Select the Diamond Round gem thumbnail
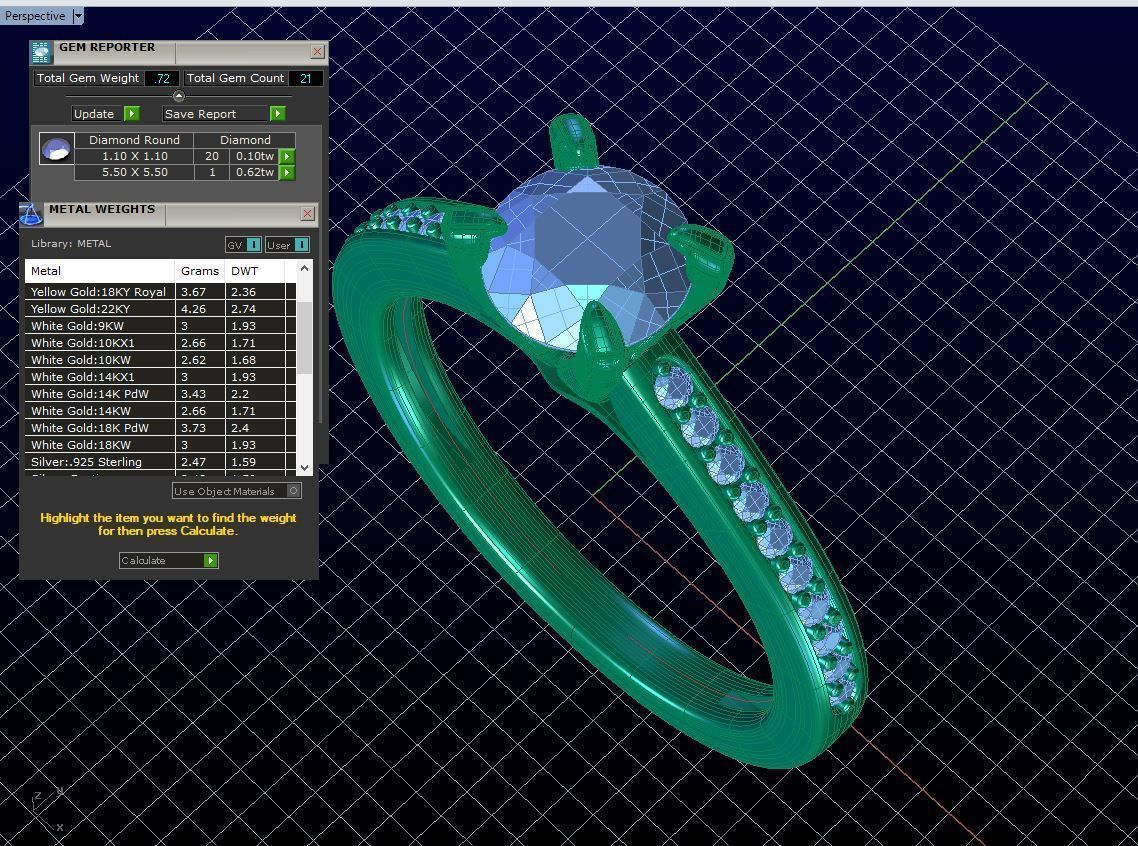The image size is (1138, 846). (x=57, y=149)
